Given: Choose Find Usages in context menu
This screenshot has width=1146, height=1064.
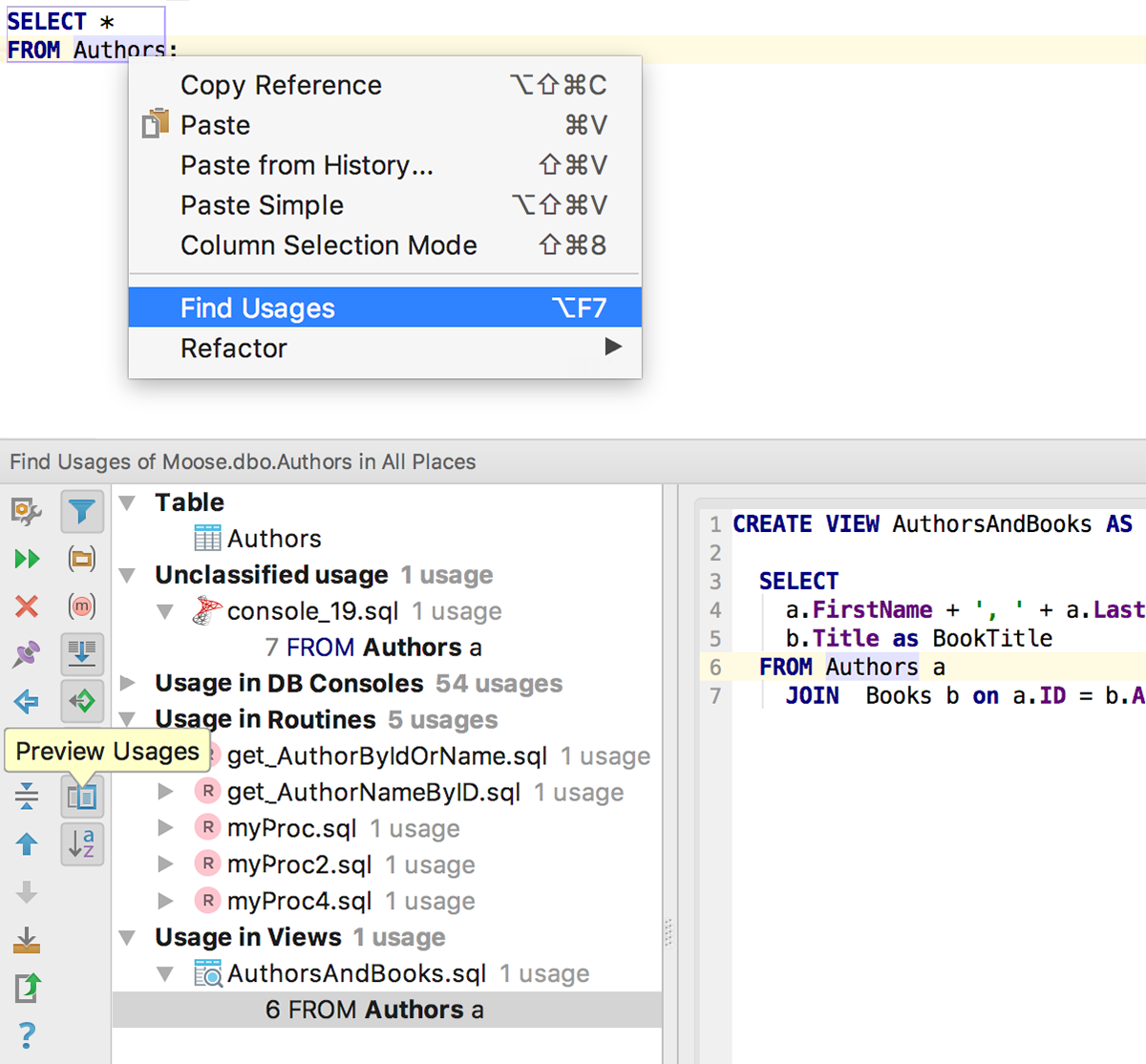Looking at the screenshot, I should tap(385, 308).
